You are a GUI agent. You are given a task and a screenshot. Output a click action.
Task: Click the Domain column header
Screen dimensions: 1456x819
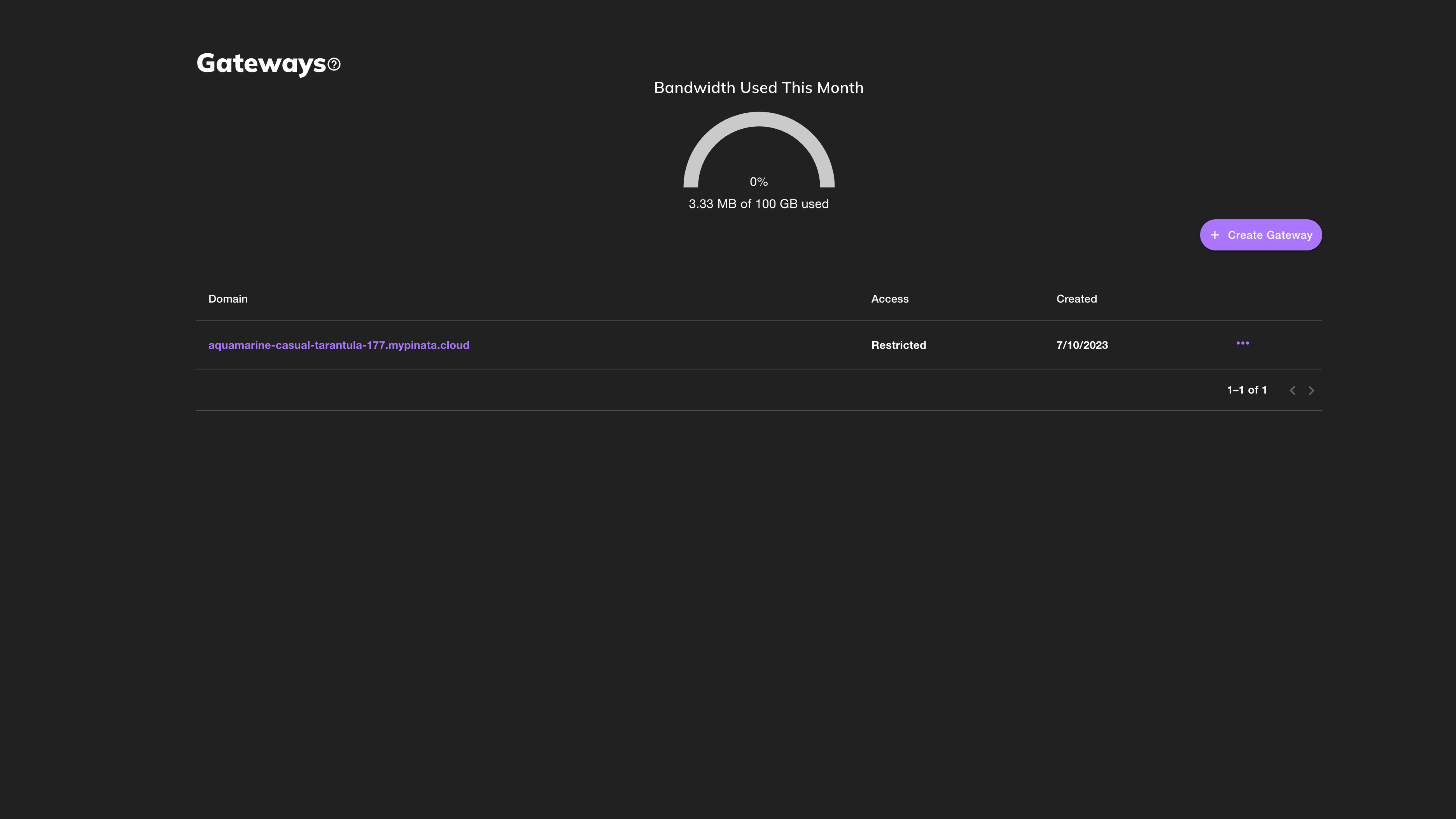click(228, 299)
